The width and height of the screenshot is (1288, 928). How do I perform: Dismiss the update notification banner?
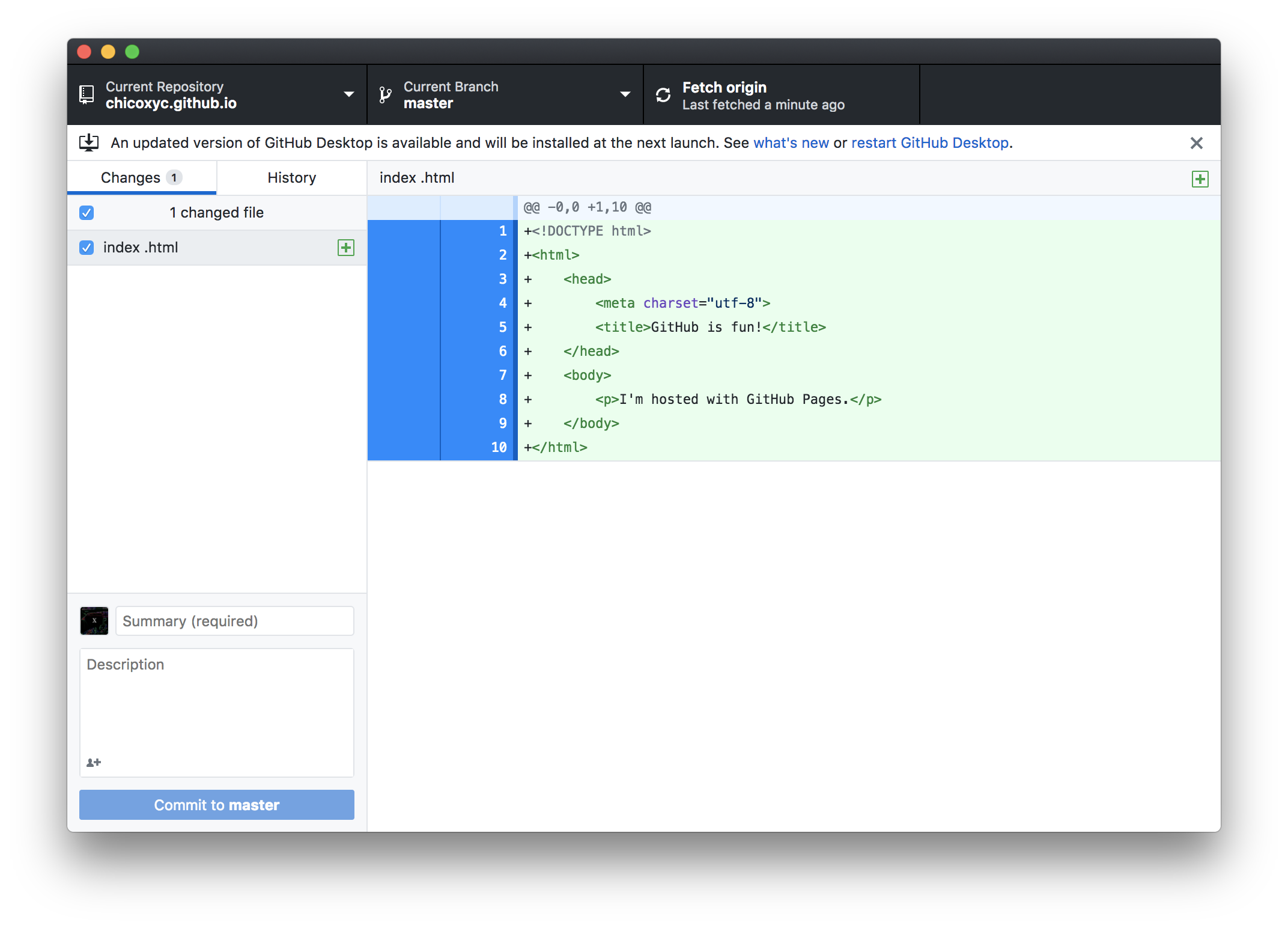[1196, 143]
